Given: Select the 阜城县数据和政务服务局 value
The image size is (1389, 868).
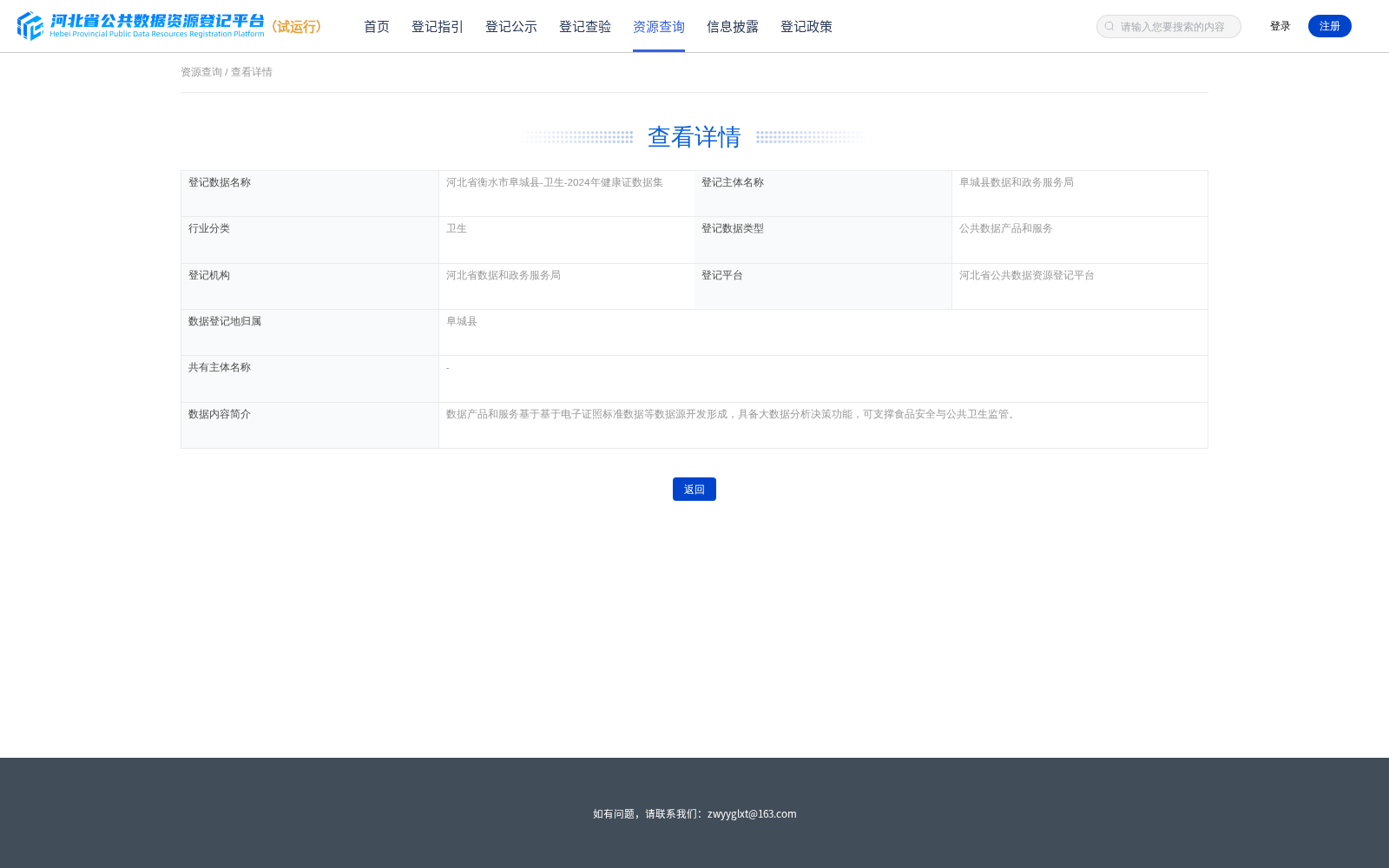Looking at the screenshot, I should [1017, 182].
